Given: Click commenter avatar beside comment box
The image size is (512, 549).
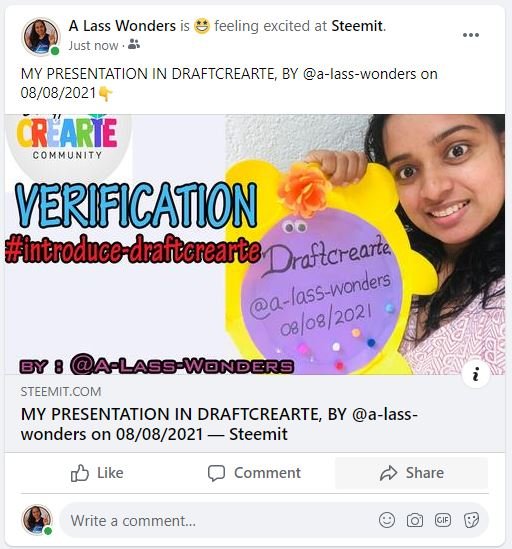Looking at the screenshot, I should (x=37, y=520).
